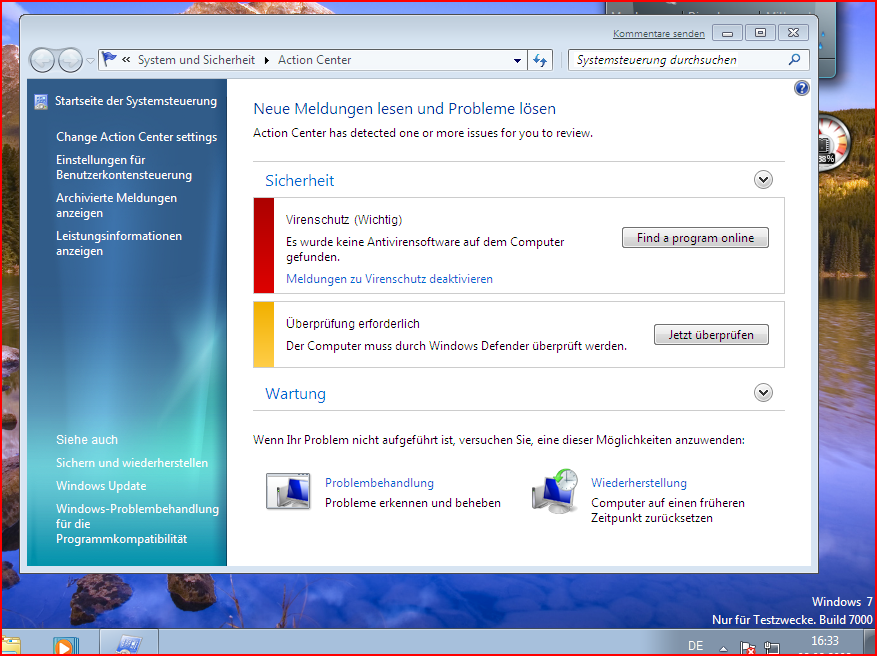Click the Forward navigation arrow button
Viewport: 877px width, 656px height.
point(70,60)
